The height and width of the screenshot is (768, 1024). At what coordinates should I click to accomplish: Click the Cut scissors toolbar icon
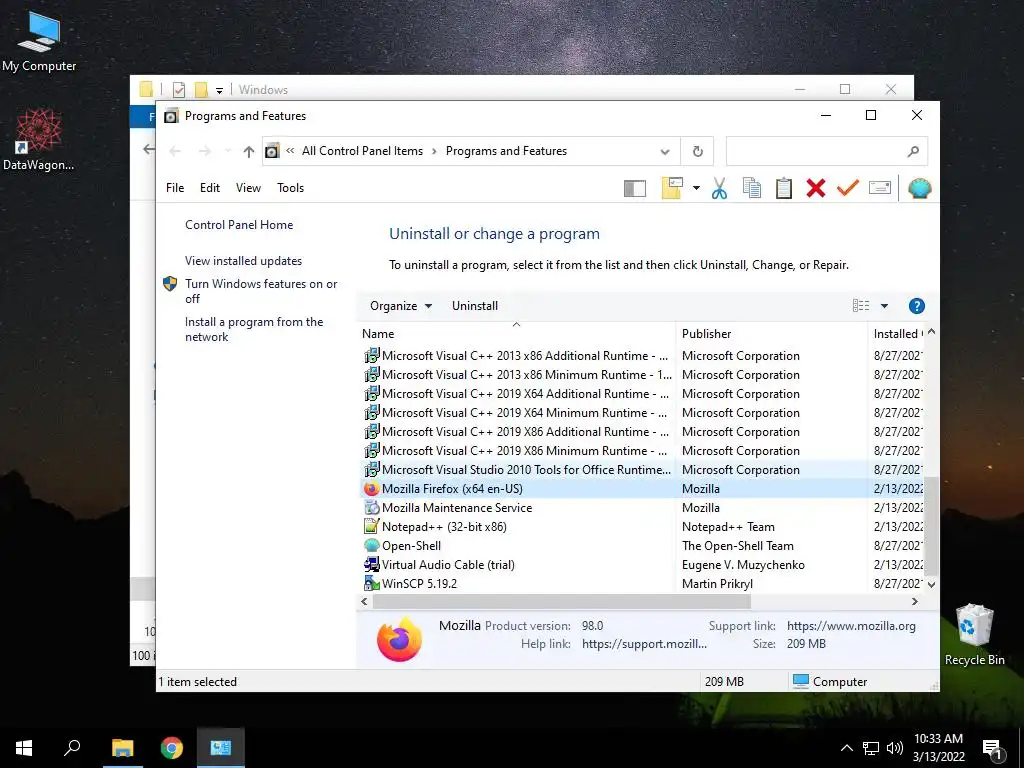[719, 188]
